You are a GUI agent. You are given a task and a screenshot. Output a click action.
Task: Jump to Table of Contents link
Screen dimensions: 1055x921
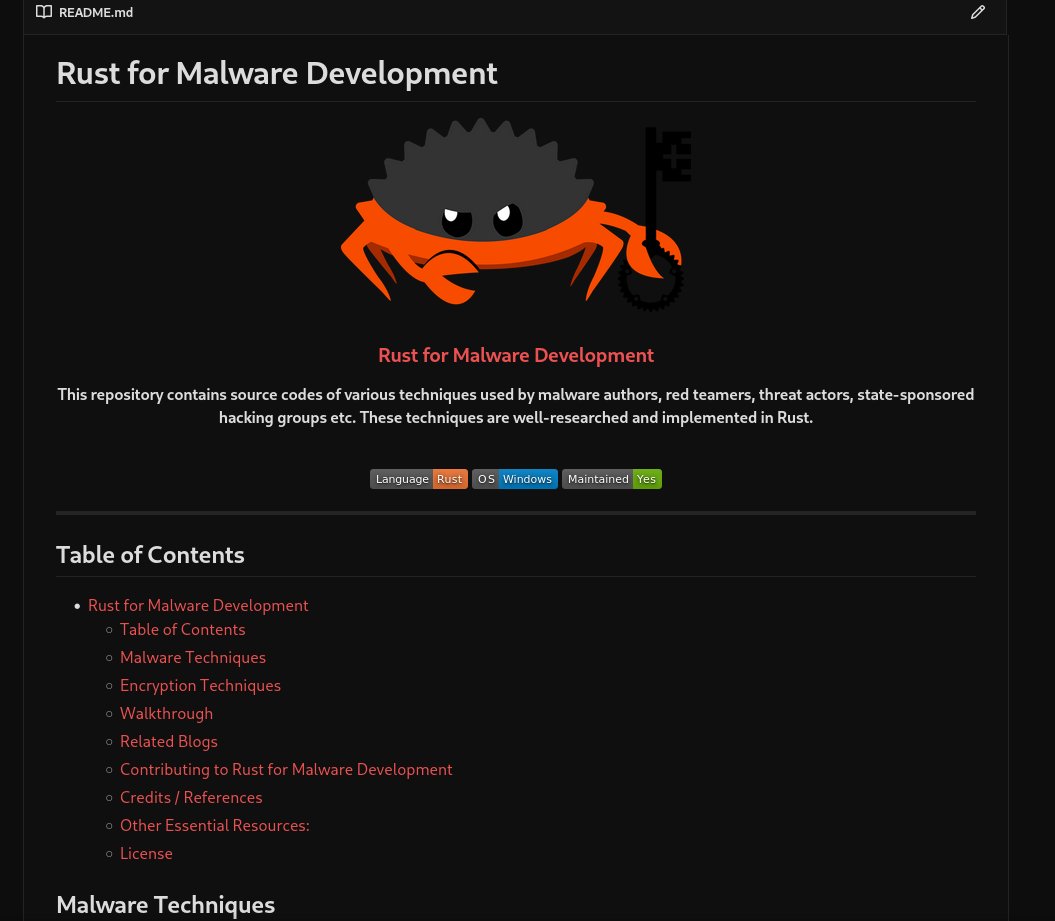point(182,630)
